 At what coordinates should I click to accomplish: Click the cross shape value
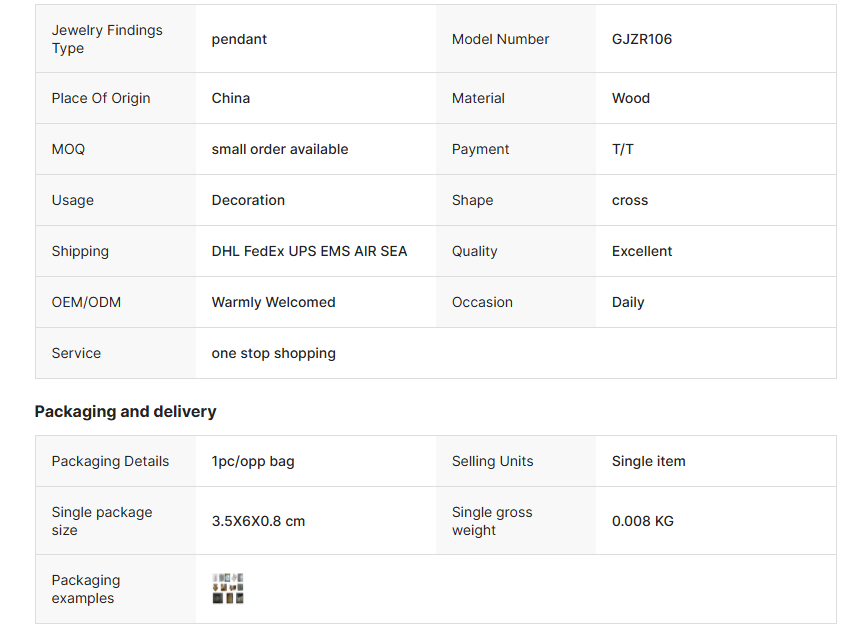pyautogui.click(x=630, y=200)
